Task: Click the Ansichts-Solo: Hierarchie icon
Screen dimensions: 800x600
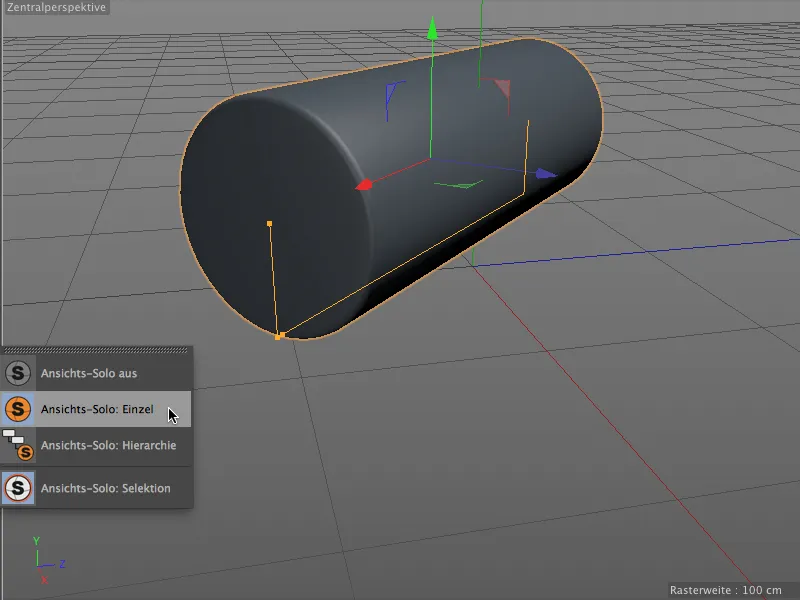Action: (x=18, y=445)
